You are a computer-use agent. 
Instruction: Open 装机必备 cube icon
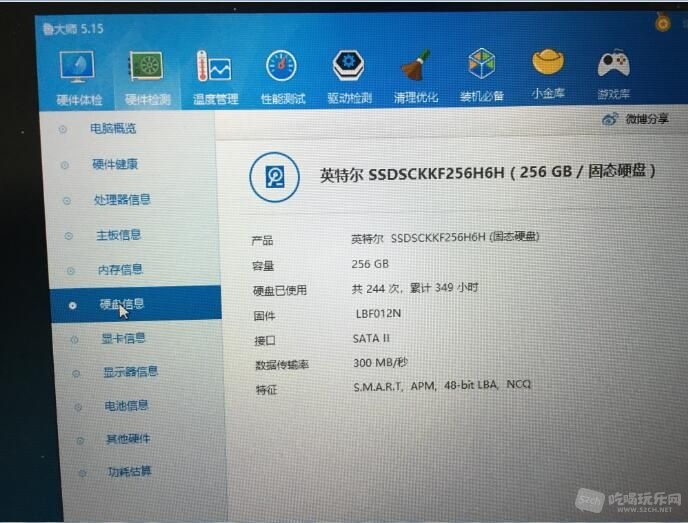coord(481,64)
